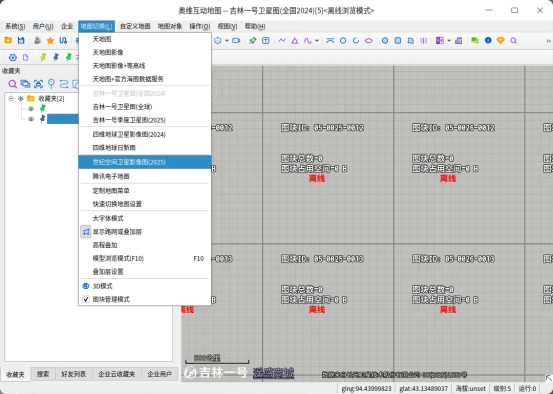Click the purple blank page icon in second toolbar
Image resolution: width=553 pixels, height=394 pixels.
[x=25, y=57]
